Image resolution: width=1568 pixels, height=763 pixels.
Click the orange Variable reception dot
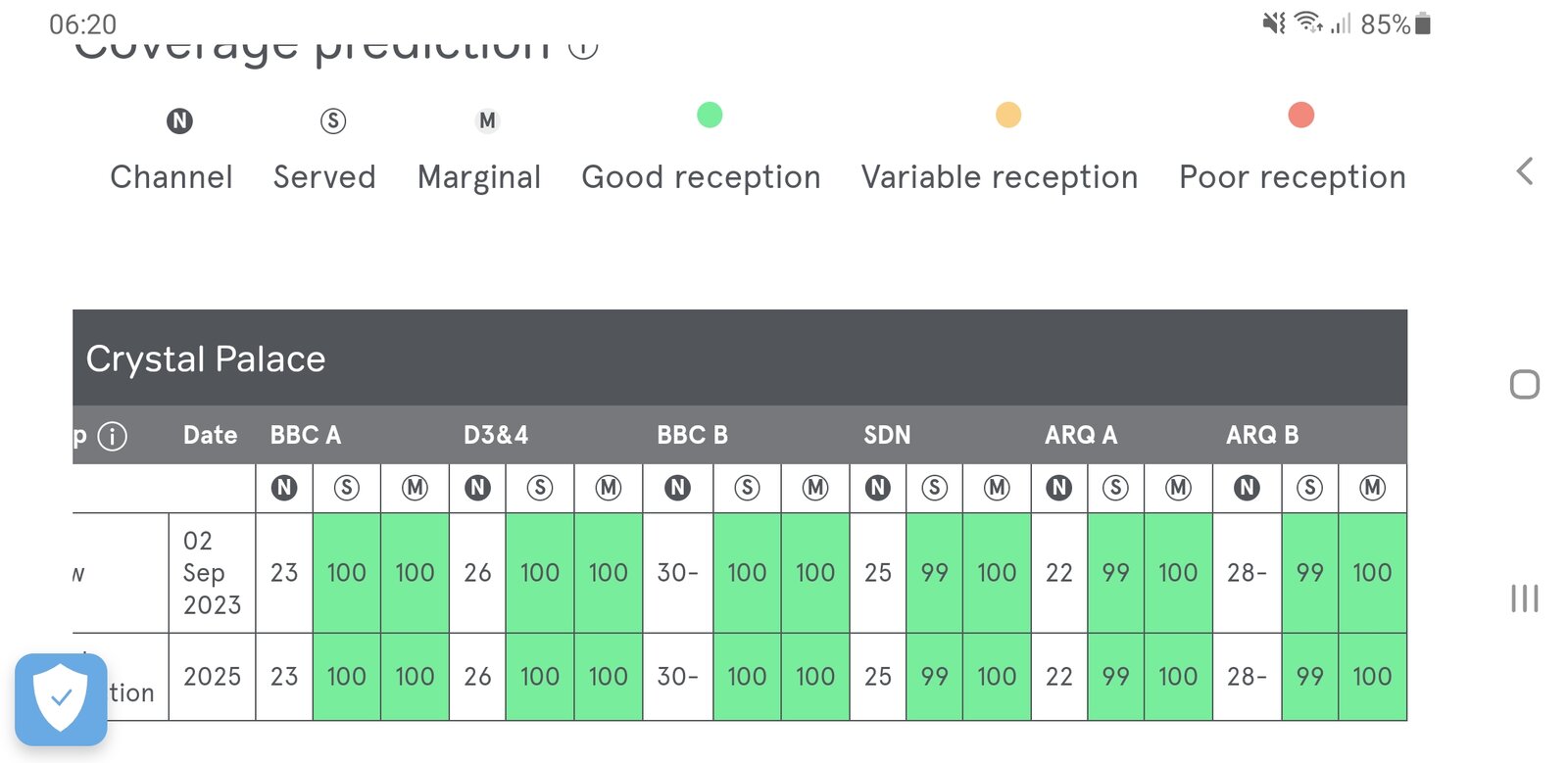1008,116
